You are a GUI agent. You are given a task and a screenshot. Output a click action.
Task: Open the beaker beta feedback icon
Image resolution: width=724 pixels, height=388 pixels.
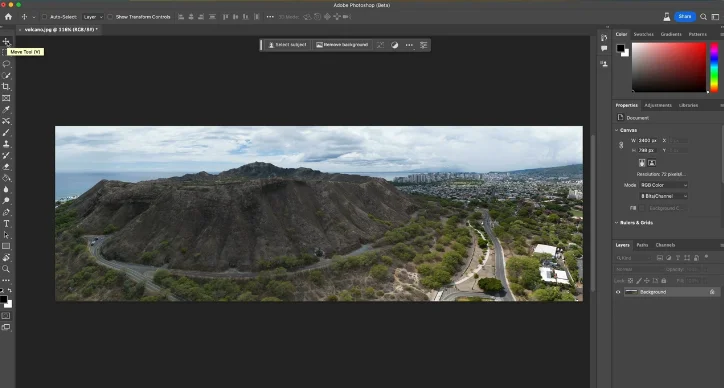coord(667,17)
